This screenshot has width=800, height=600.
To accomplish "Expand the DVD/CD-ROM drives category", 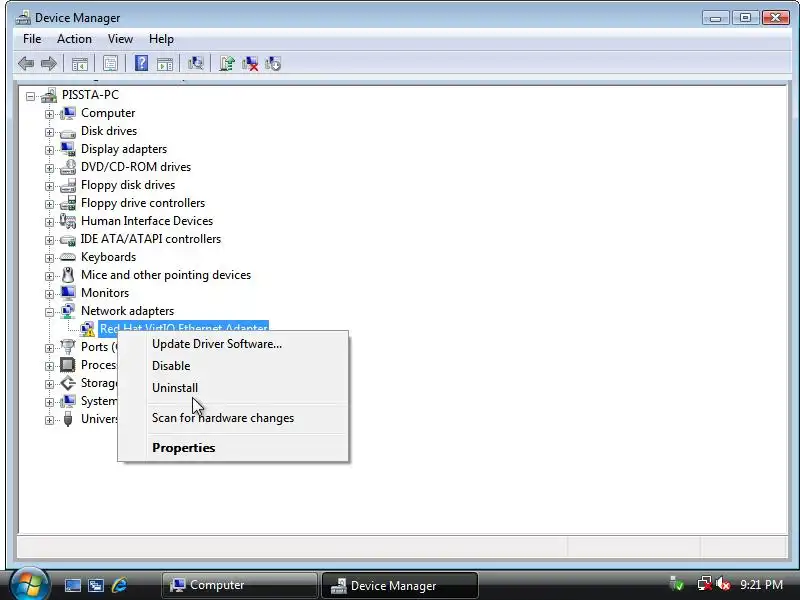I will click(x=49, y=168).
